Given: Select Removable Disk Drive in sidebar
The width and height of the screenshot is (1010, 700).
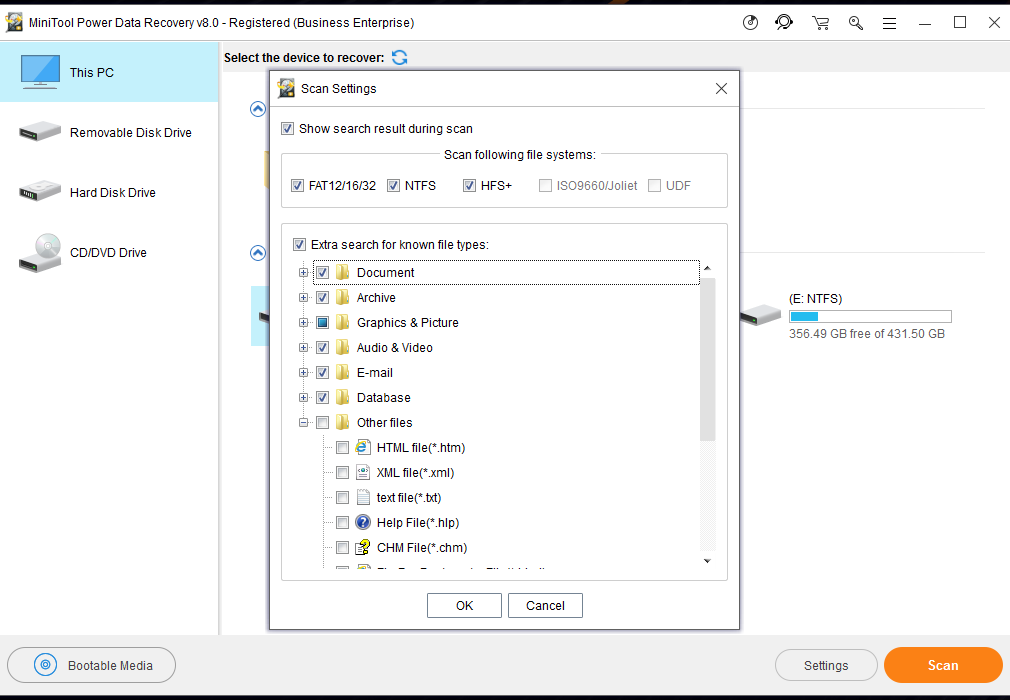Looking at the screenshot, I should pyautogui.click(x=109, y=132).
